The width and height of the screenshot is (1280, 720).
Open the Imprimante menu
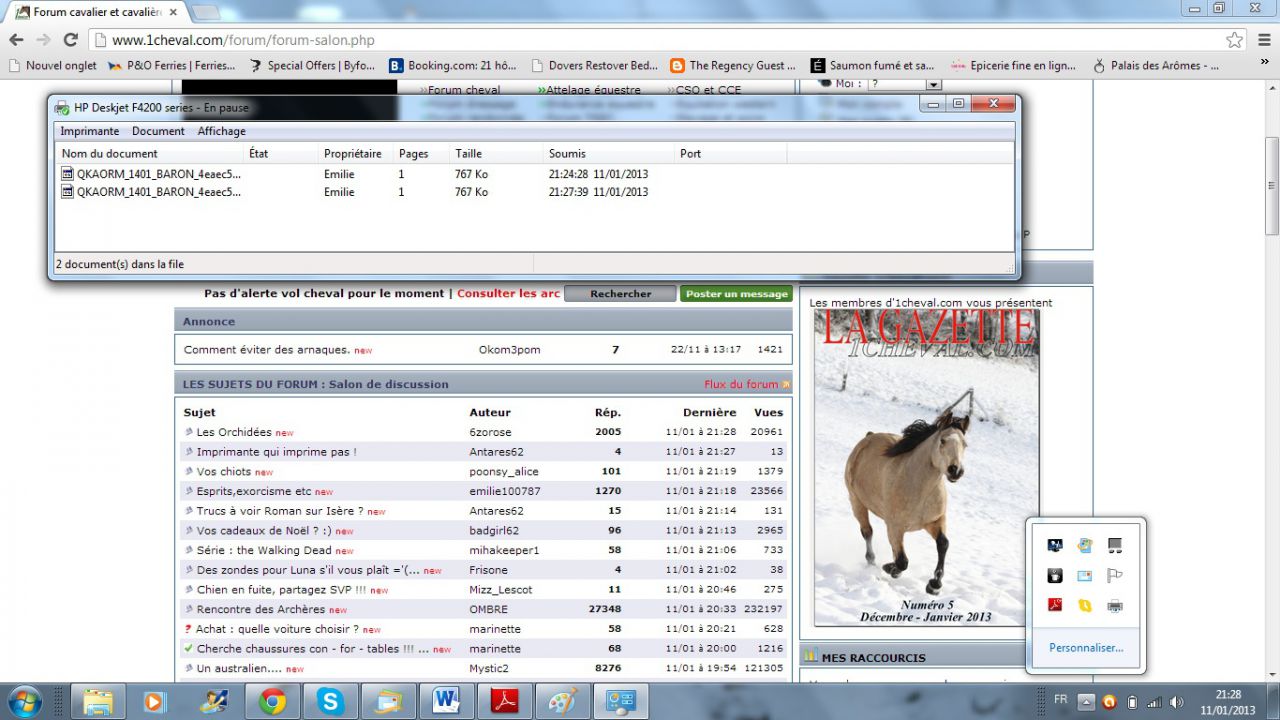[89, 131]
